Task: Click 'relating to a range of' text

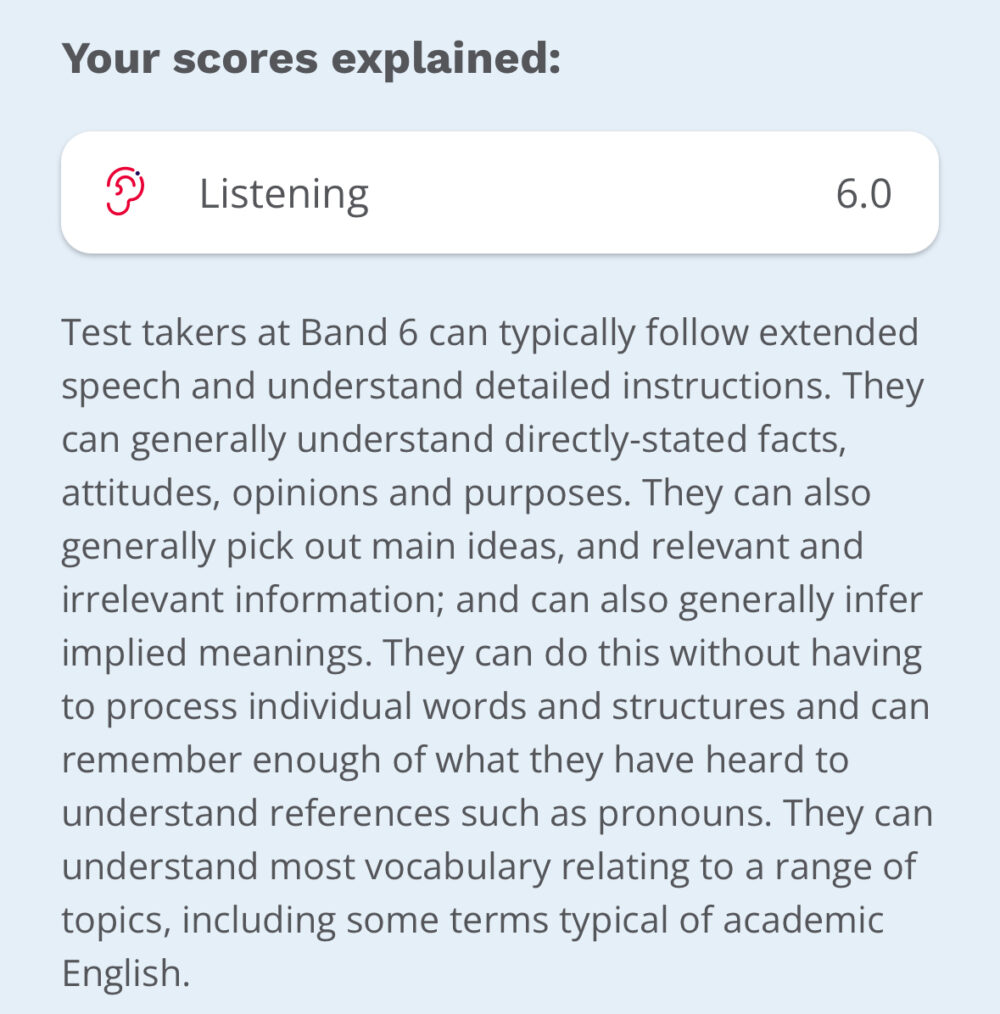Action: pyautogui.click(x=739, y=867)
